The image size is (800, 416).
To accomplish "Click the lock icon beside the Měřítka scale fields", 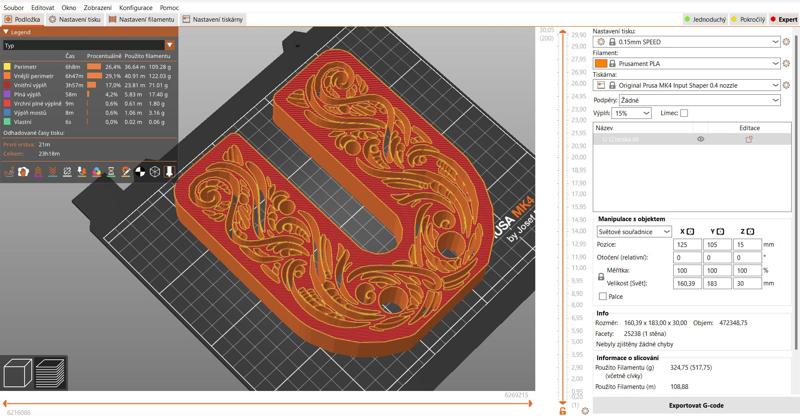I will 601,276.
